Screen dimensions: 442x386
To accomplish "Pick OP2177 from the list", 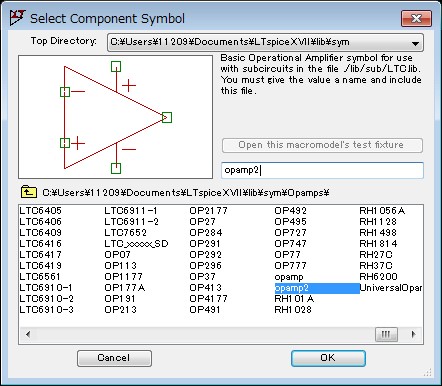I will pos(208,211).
